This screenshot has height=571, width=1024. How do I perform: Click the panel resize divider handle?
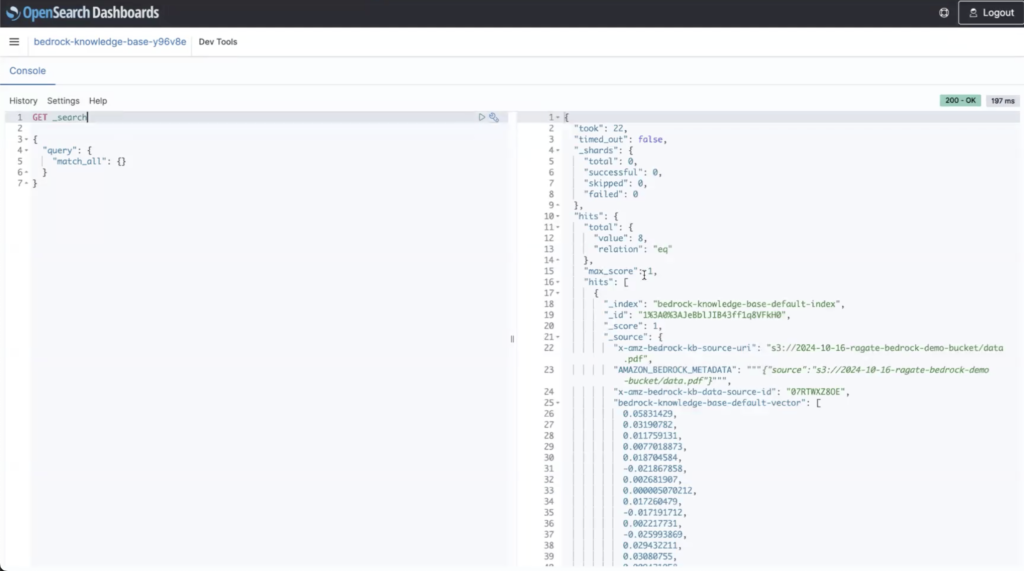[x=512, y=339]
